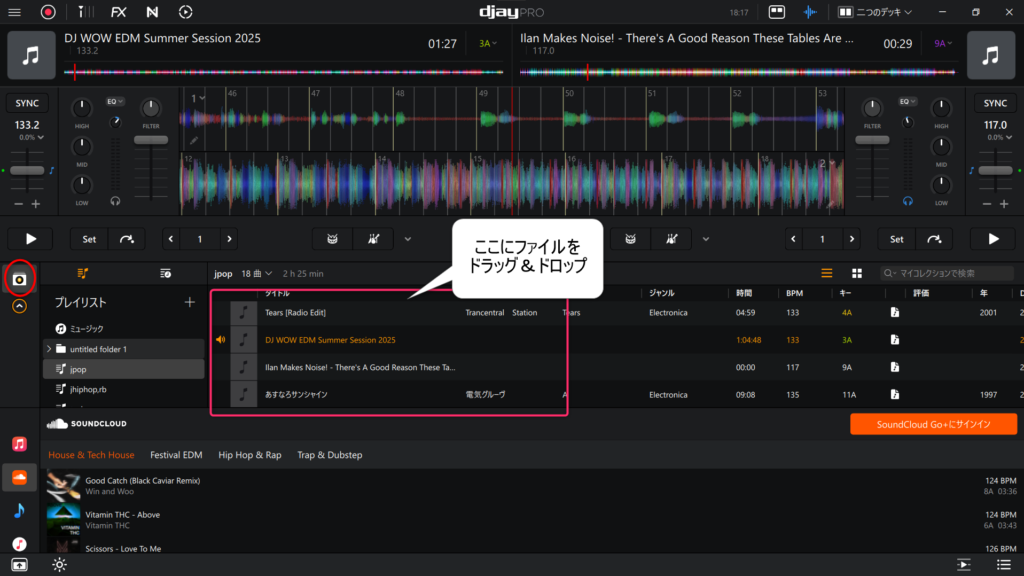The height and width of the screenshot is (576, 1024).
Task: Click the SoundCloud Go+ sign-in button
Action: tap(933, 425)
